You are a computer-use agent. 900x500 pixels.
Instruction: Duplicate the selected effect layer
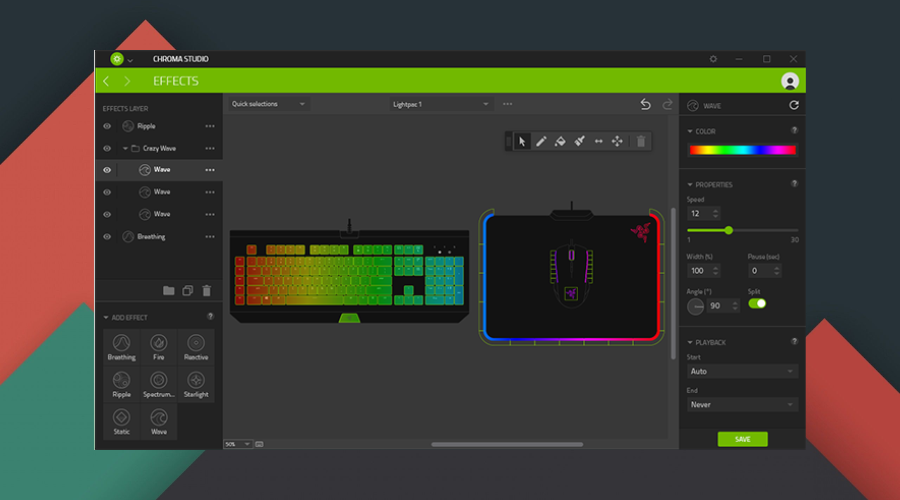point(187,290)
